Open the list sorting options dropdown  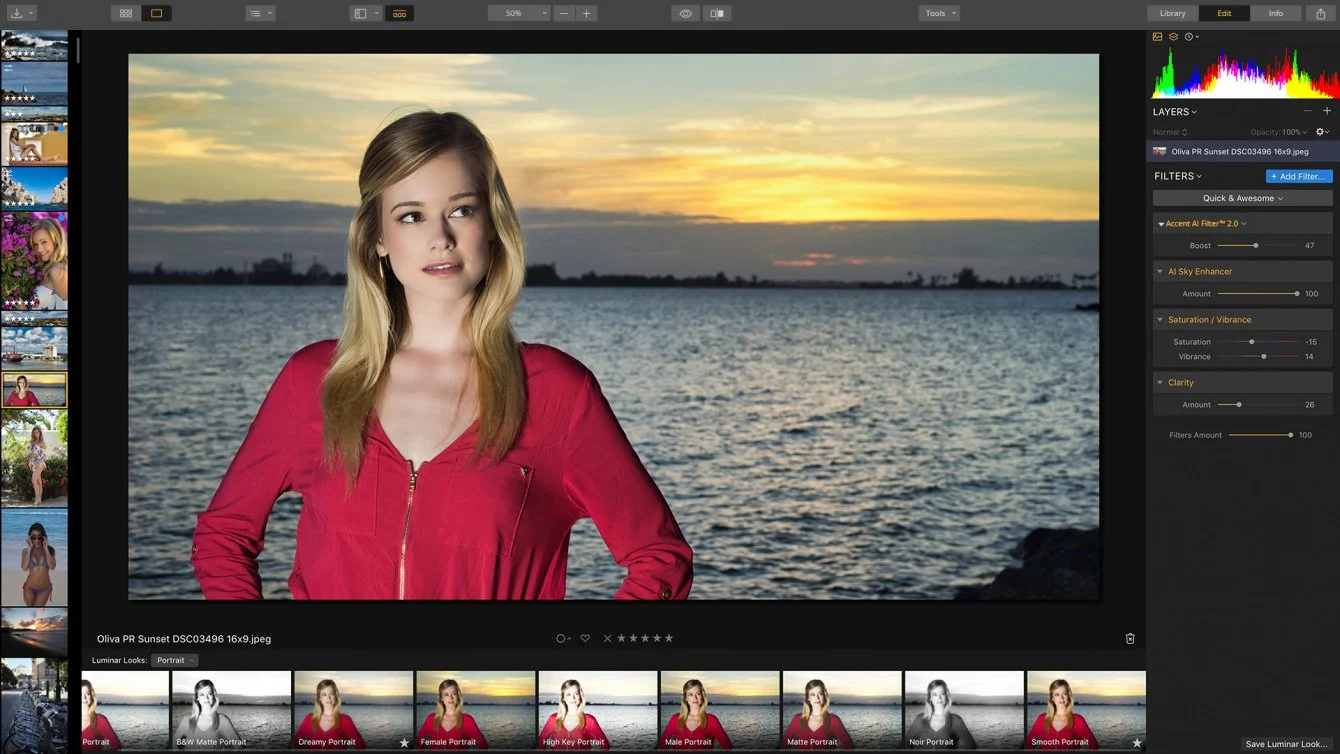click(x=260, y=13)
